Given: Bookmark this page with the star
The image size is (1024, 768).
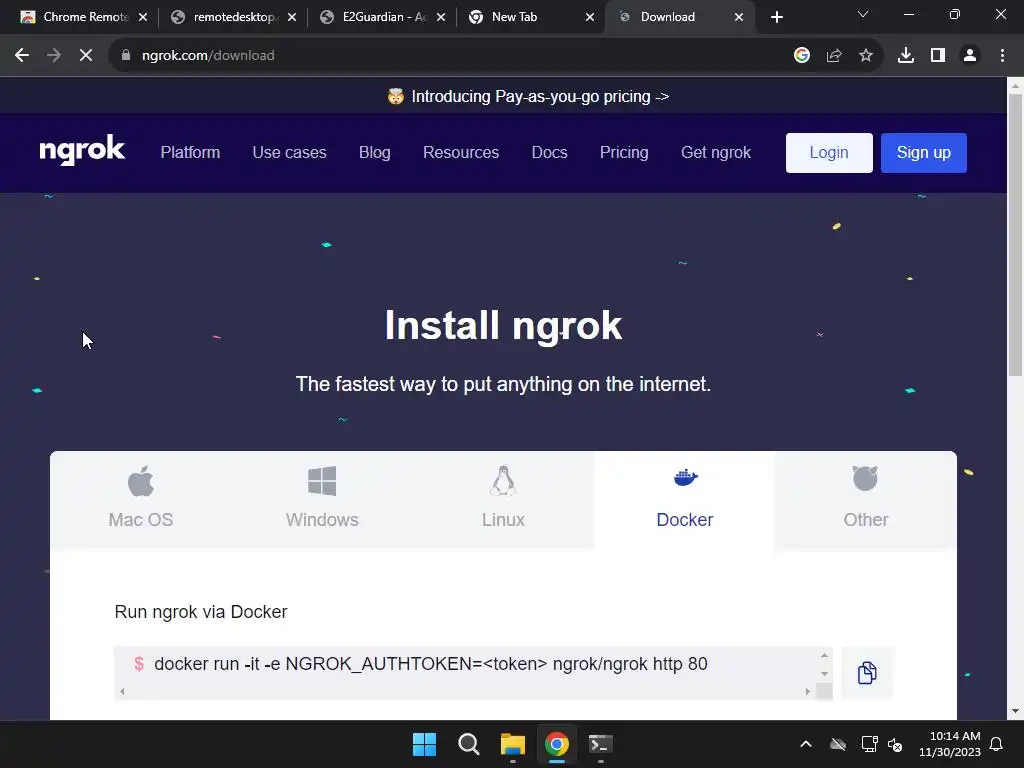Looking at the screenshot, I should pos(866,56).
